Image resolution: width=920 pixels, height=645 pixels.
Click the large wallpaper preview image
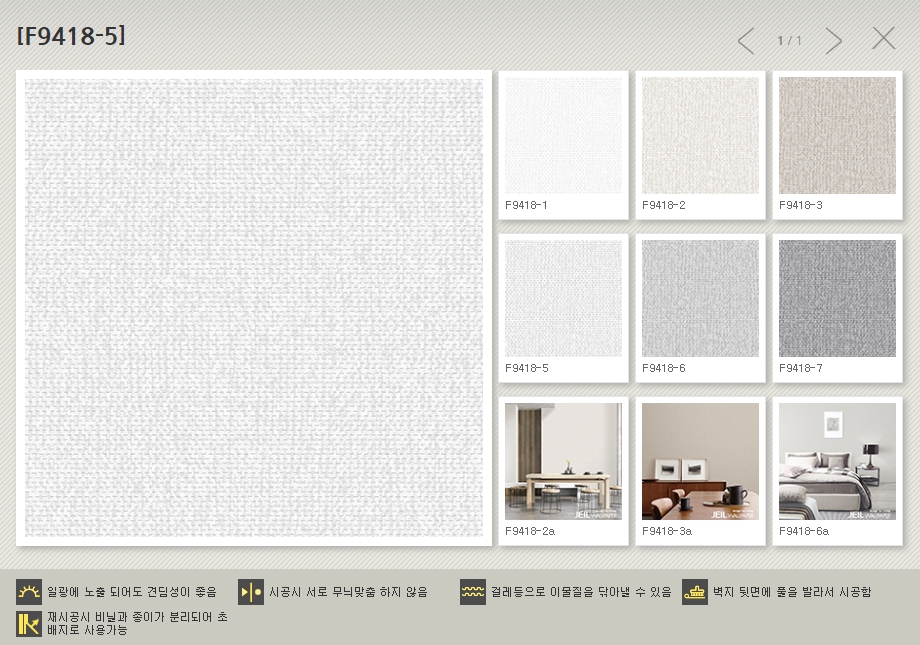[254, 308]
